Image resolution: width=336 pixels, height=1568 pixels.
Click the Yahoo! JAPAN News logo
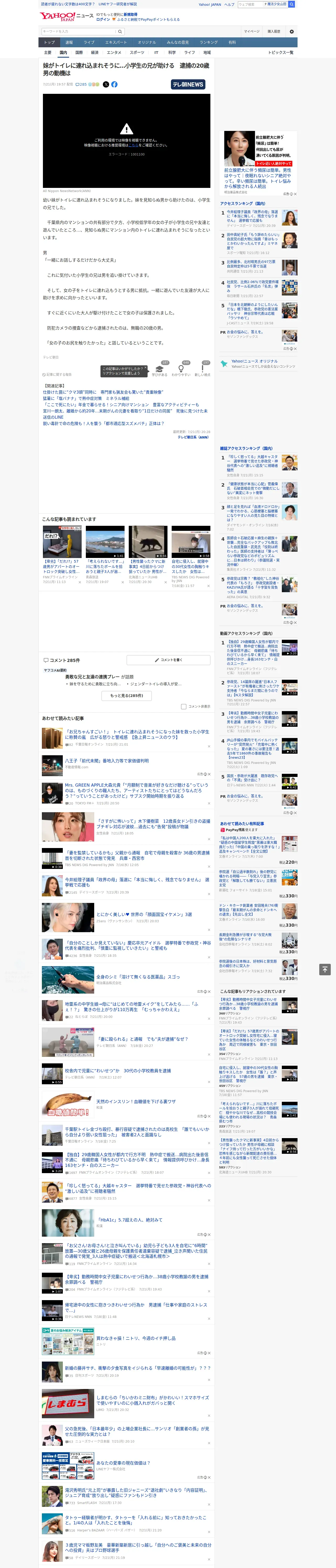tap(66, 16)
